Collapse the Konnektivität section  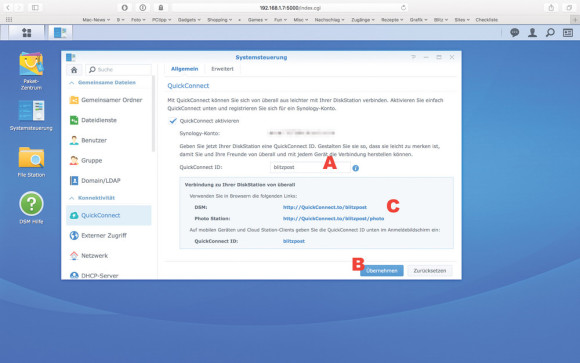(72, 198)
